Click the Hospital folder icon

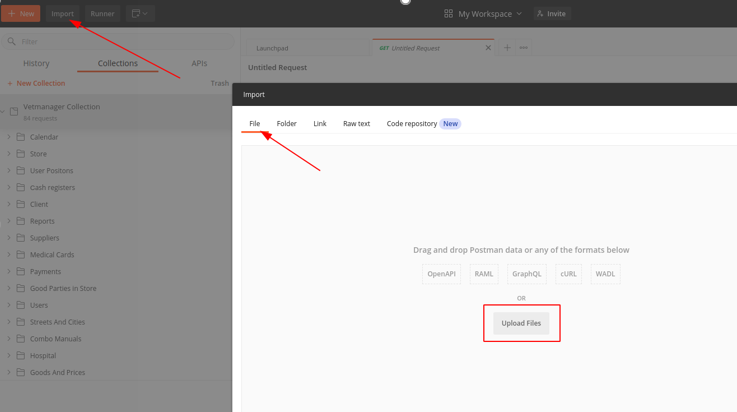click(x=21, y=355)
